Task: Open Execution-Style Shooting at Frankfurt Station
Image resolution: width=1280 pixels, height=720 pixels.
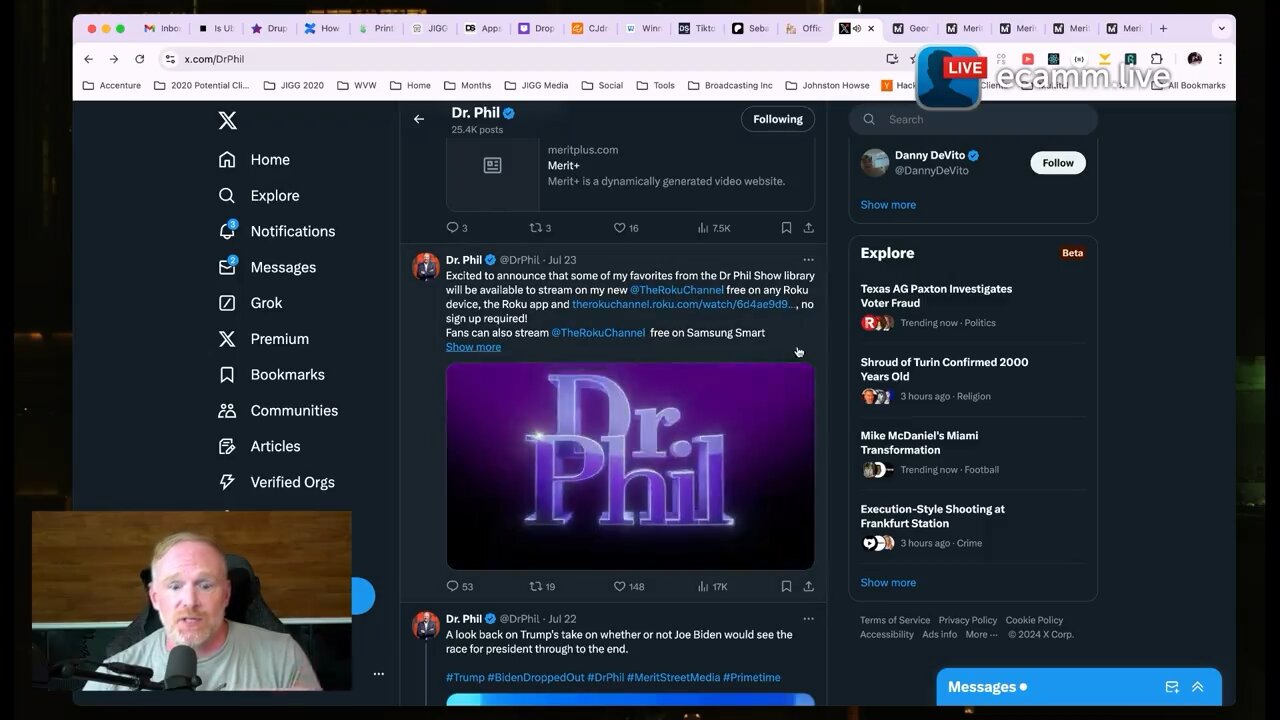Action: click(x=932, y=516)
